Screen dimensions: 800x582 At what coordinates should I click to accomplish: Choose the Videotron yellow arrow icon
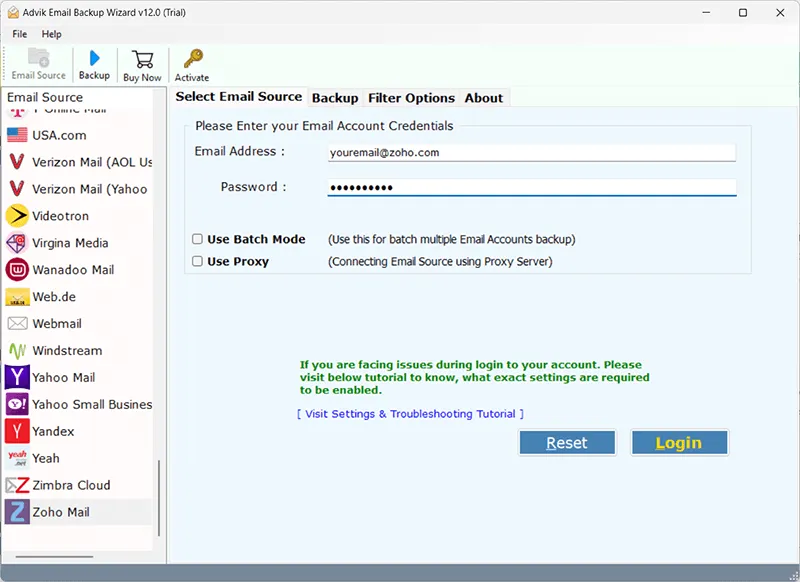pos(17,216)
